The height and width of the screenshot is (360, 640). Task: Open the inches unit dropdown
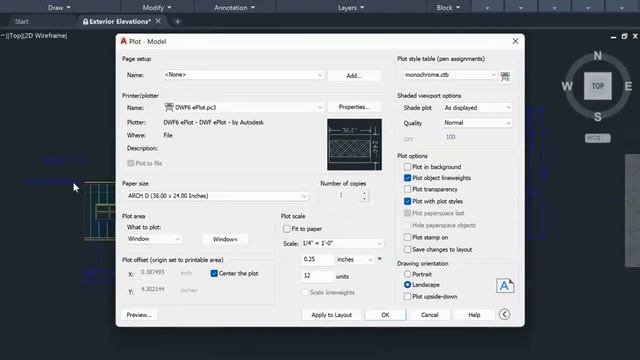354,260
